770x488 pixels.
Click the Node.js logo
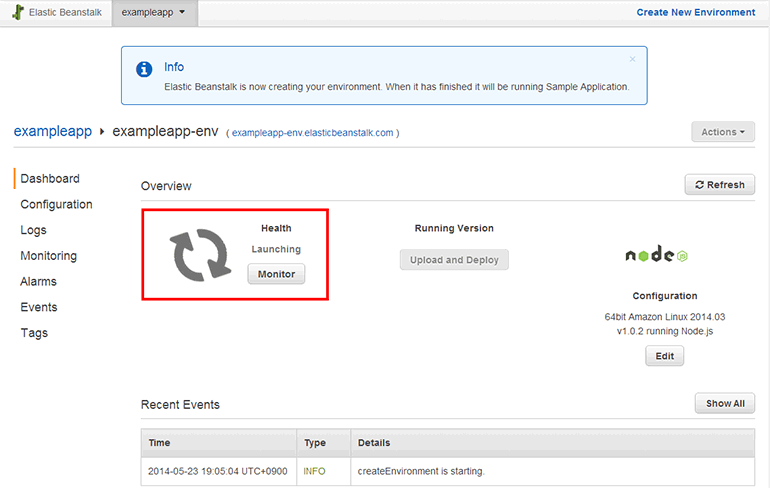[656, 255]
